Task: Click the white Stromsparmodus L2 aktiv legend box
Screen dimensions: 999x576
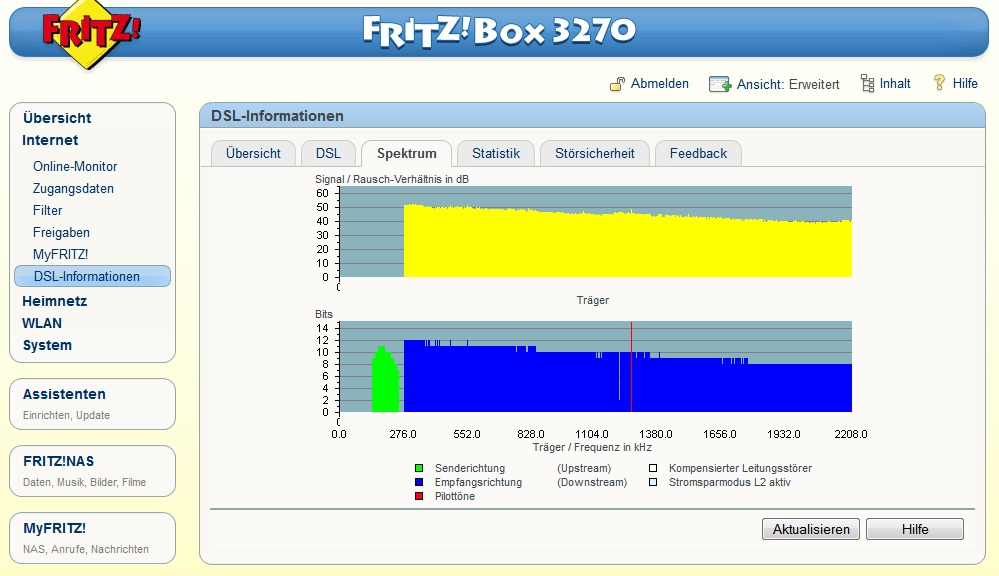Action: click(653, 482)
